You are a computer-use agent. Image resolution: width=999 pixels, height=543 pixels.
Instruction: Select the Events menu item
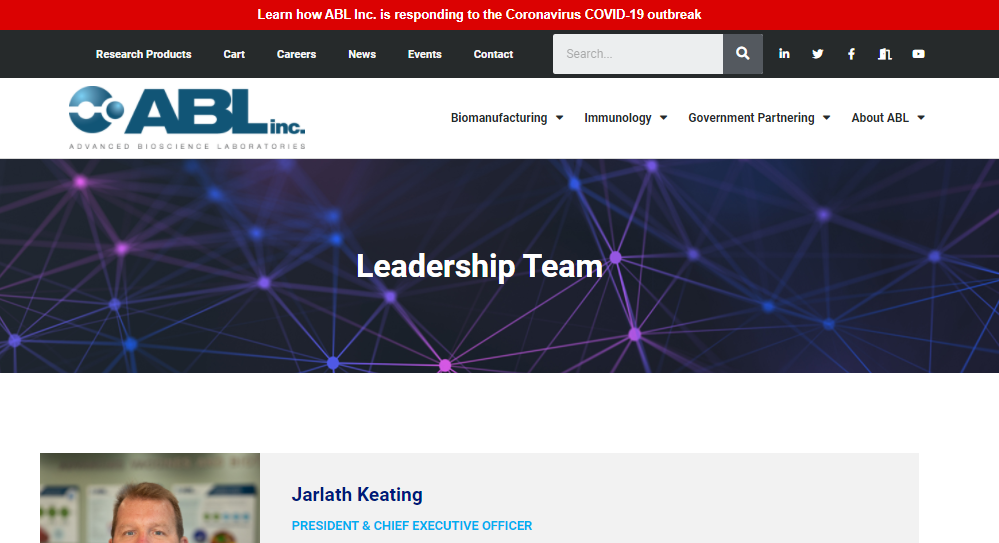424,54
